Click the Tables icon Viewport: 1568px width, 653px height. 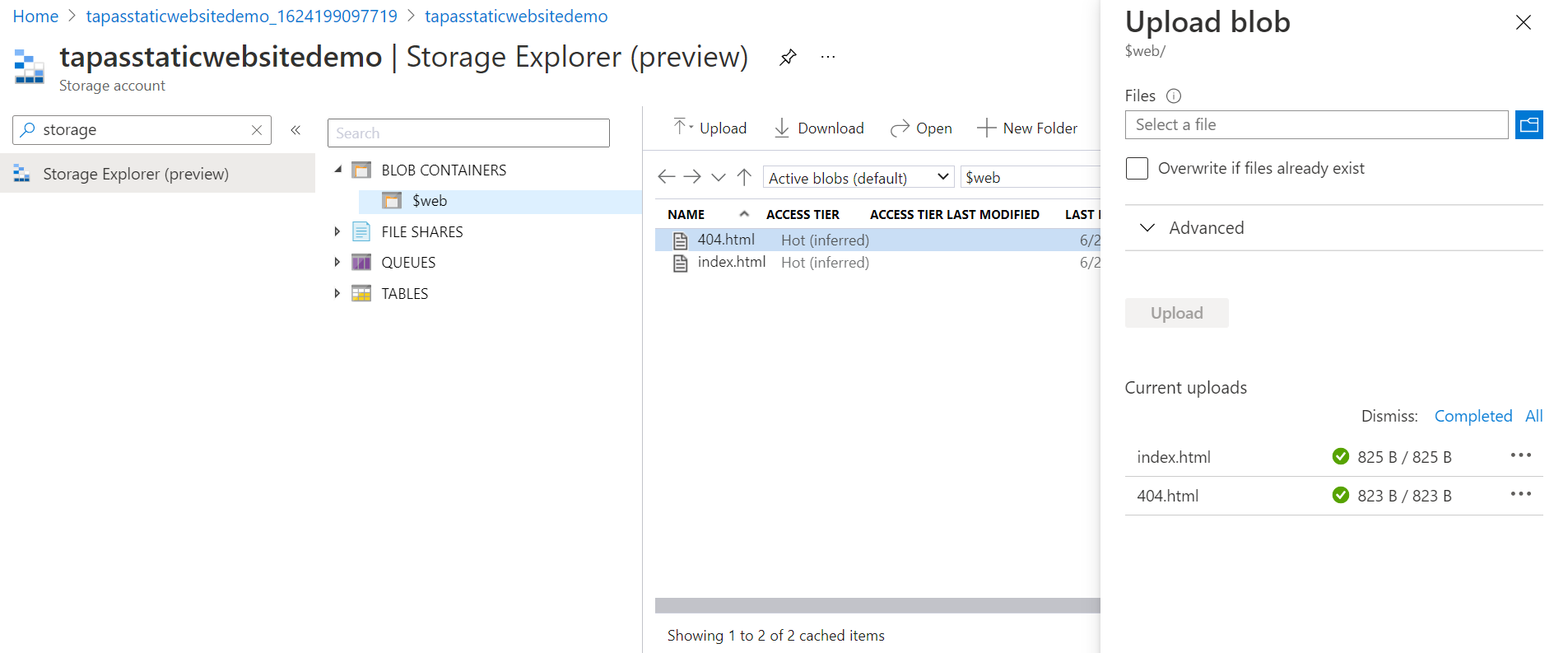pyautogui.click(x=361, y=293)
